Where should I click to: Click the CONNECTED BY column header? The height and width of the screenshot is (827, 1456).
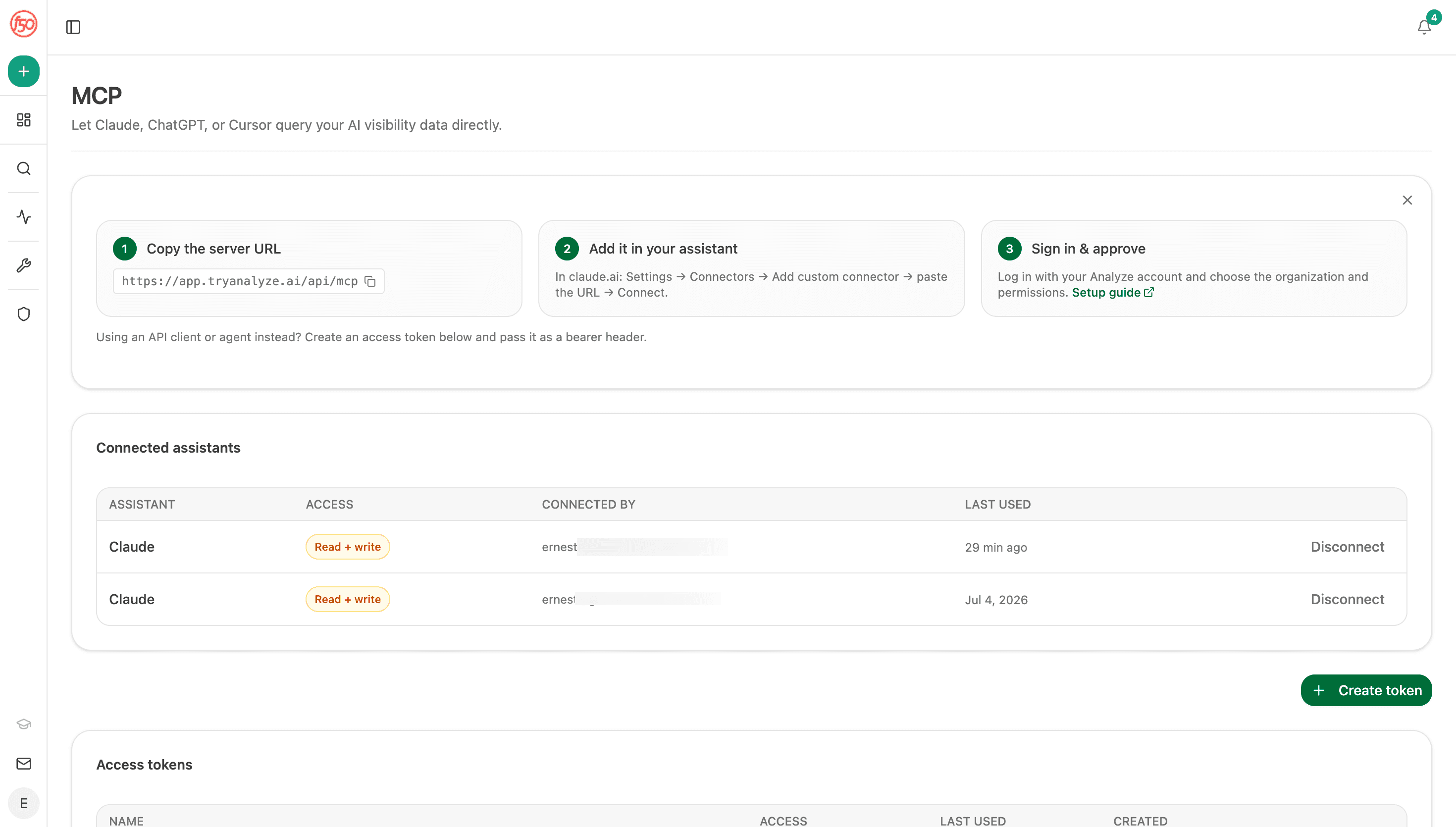[x=588, y=505]
